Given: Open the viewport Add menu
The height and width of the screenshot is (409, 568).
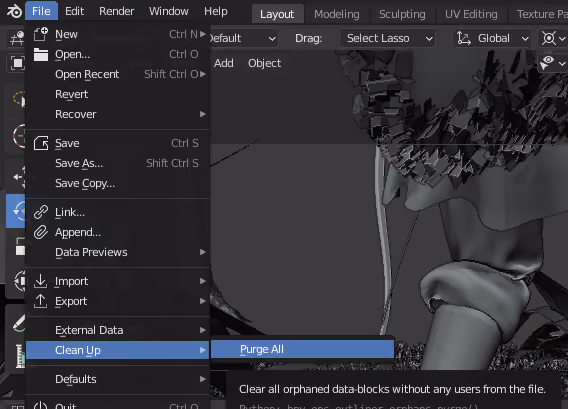Looking at the screenshot, I should tap(224, 63).
